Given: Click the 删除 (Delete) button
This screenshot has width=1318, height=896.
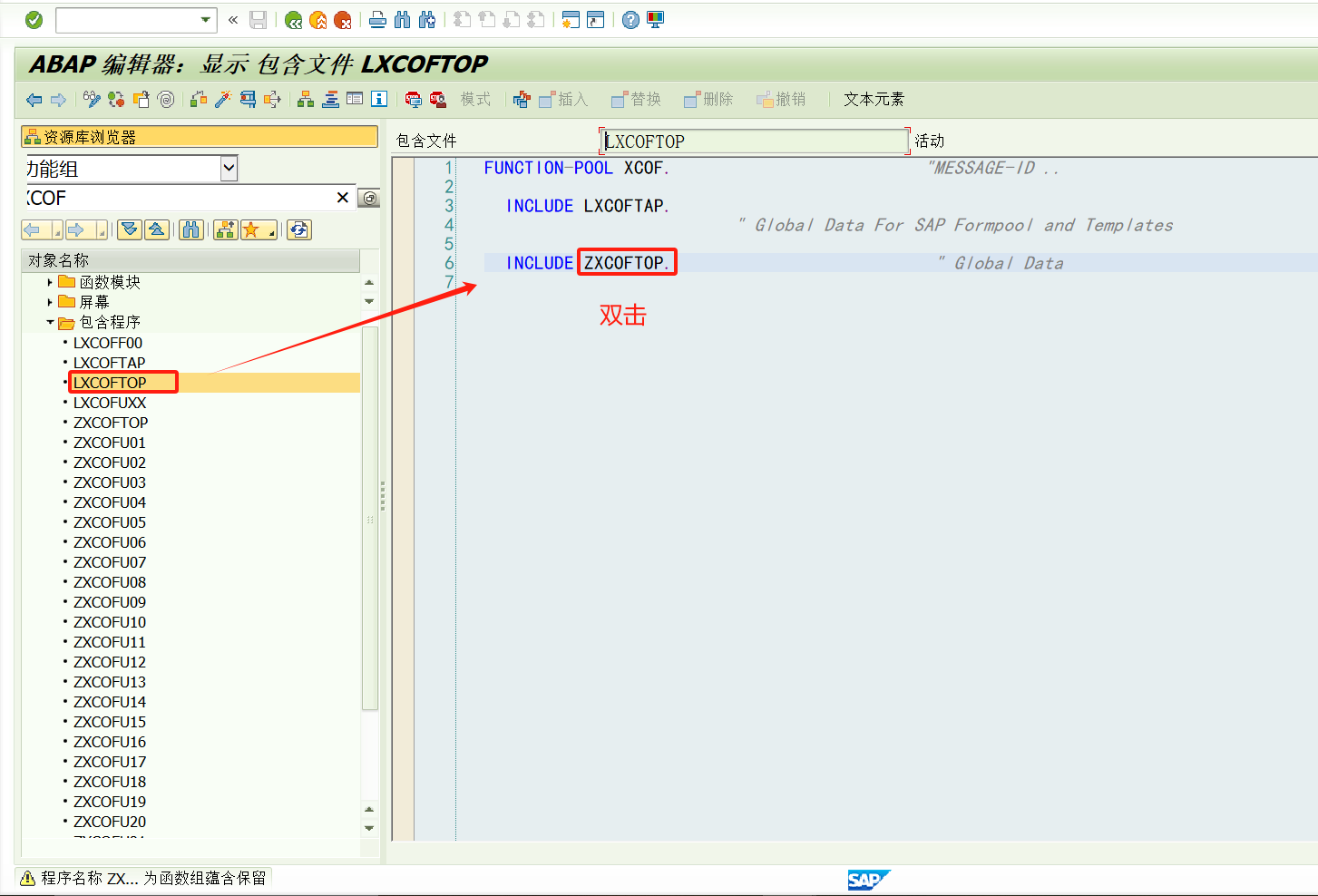Looking at the screenshot, I should [x=708, y=100].
